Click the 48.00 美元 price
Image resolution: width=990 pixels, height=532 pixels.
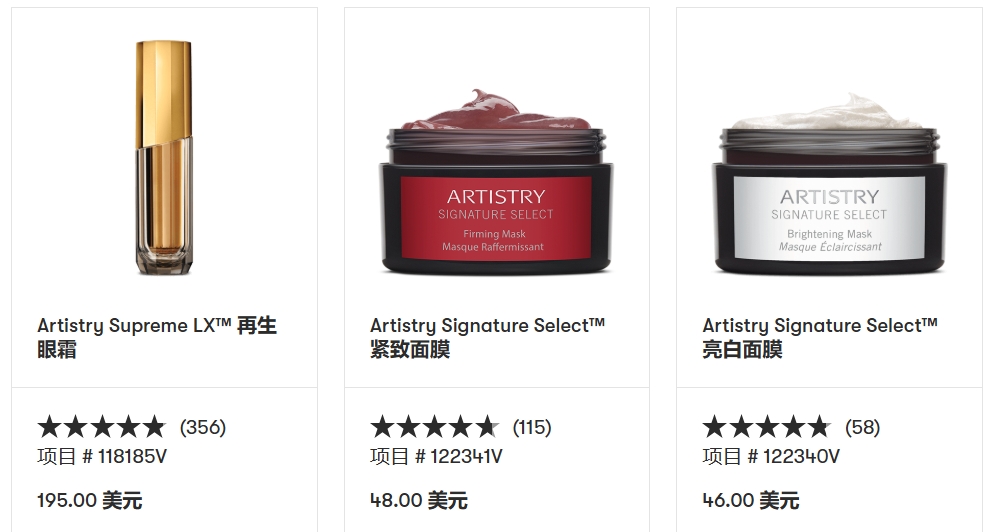click(x=419, y=500)
